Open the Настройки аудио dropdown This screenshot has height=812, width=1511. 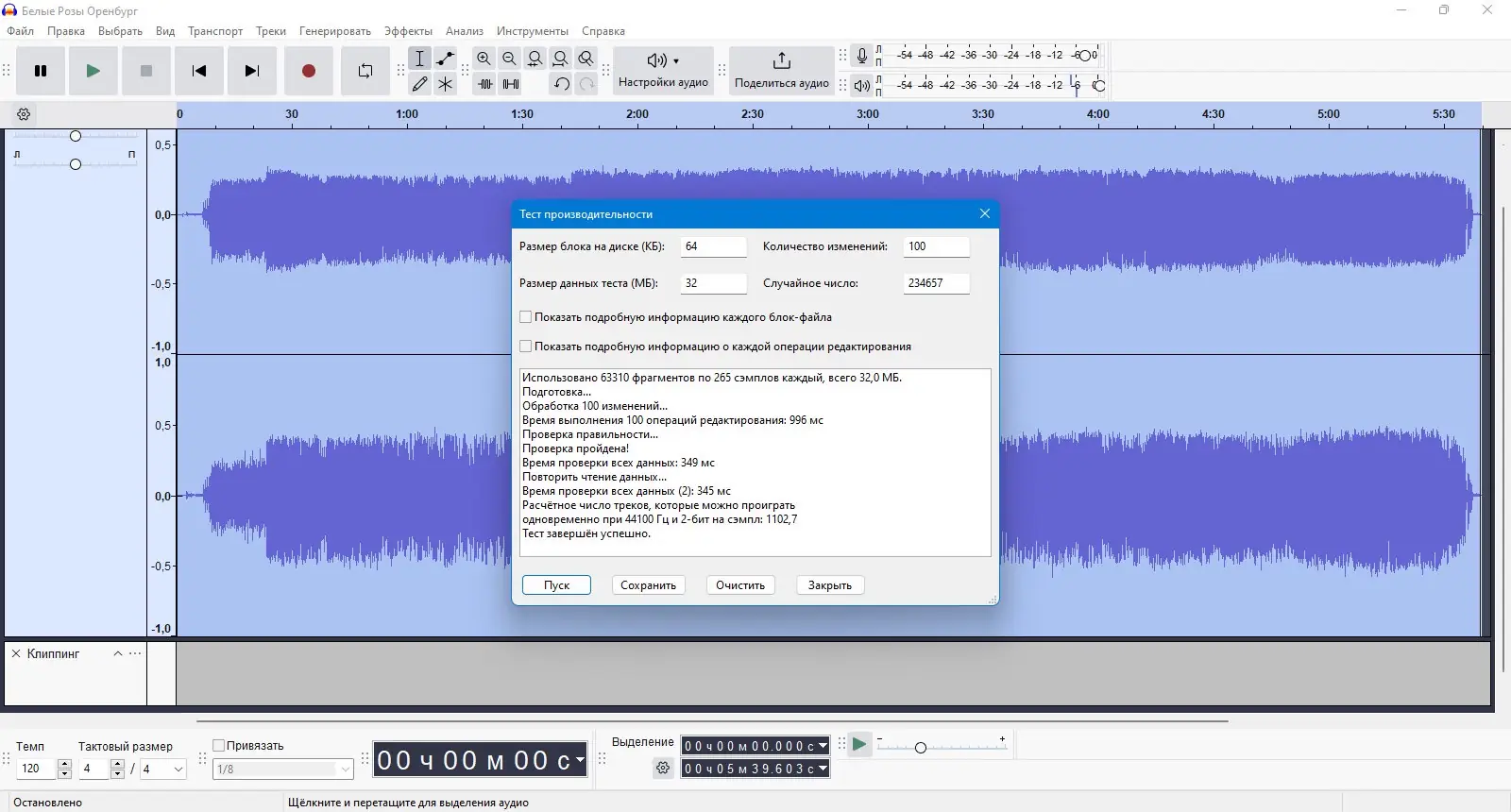pos(663,70)
